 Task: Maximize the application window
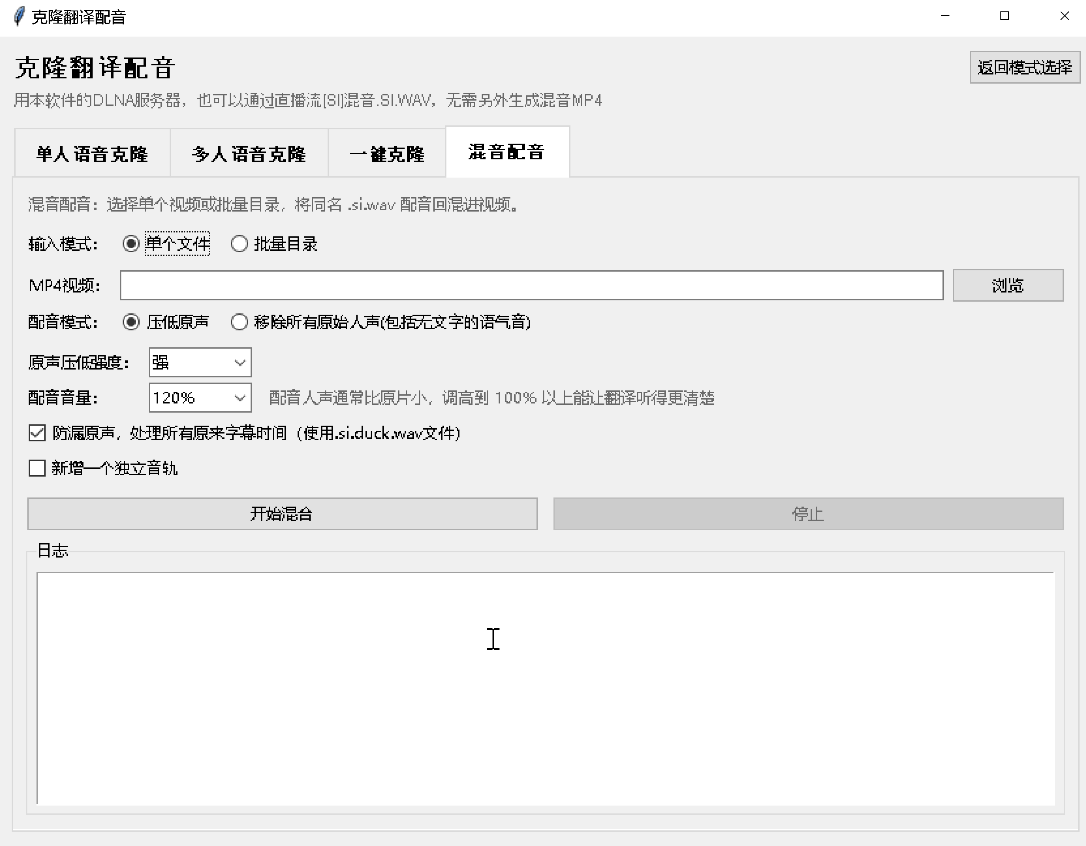point(1004,16)
